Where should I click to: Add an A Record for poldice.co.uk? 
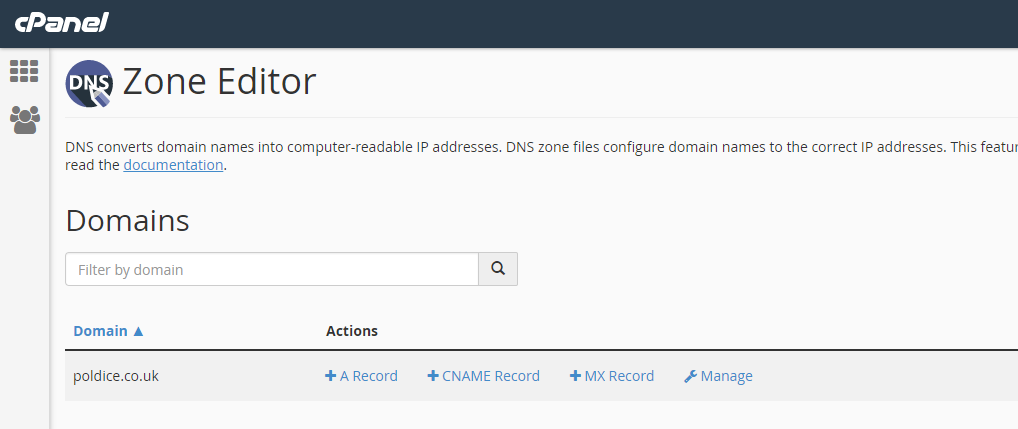coord(368,376)
